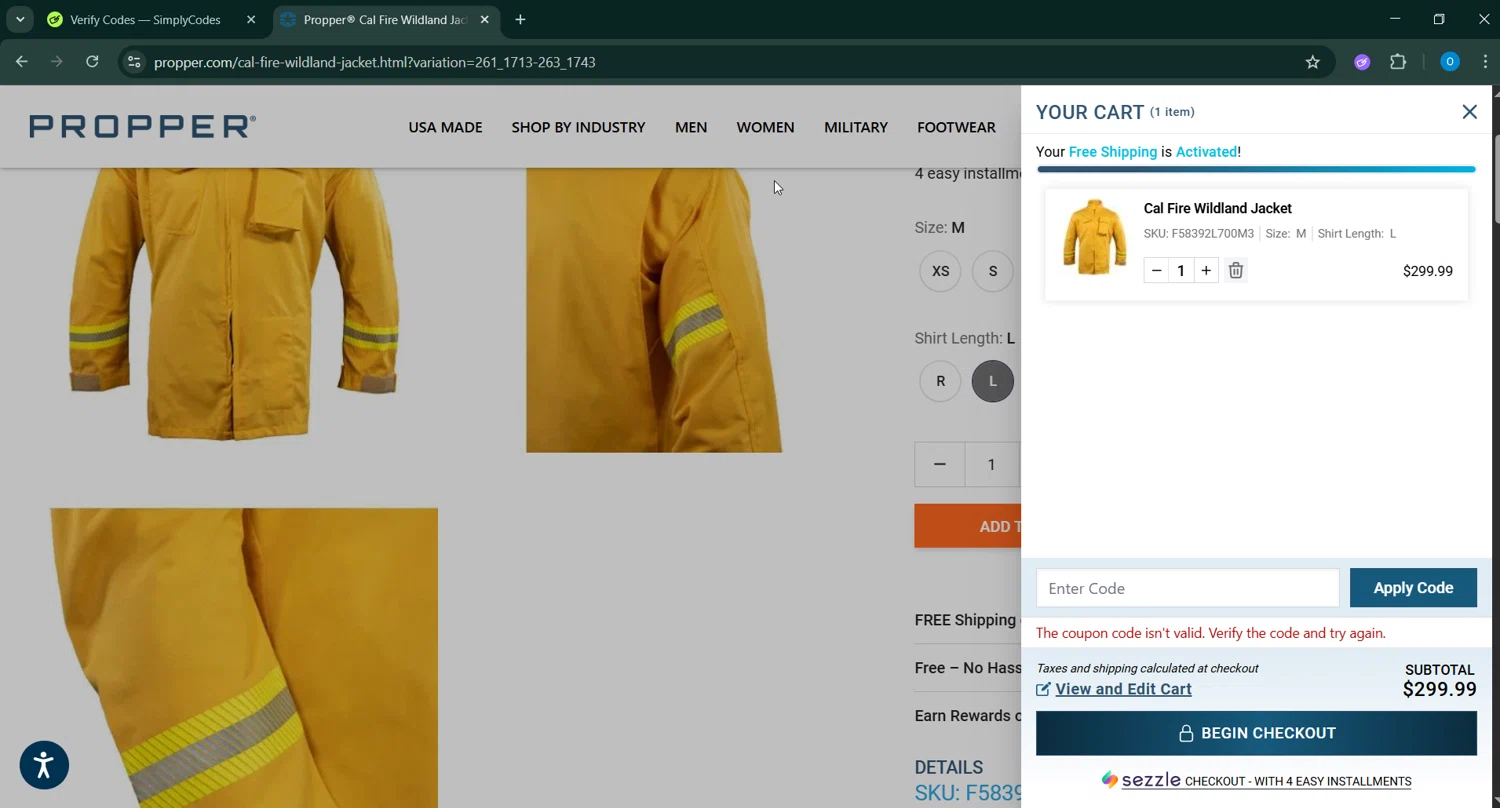
Task: Open the Cal Fire Wildland Jacket cart link
Action: 1217,208
